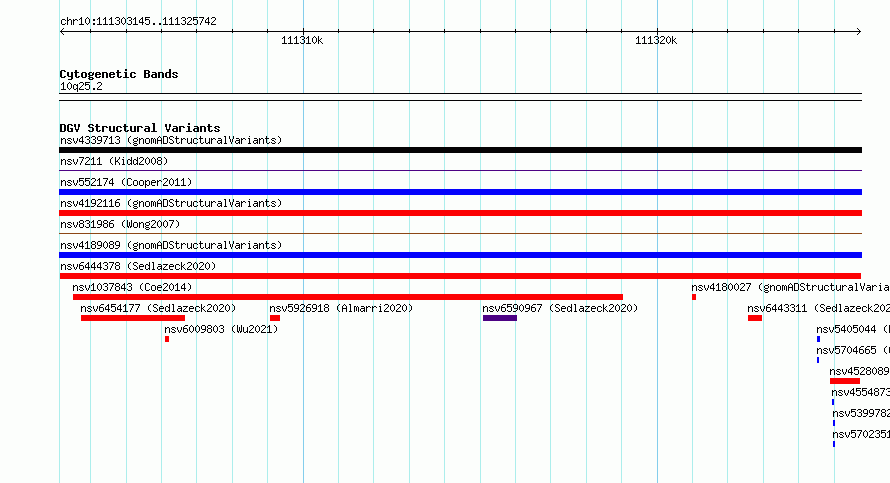Click the small red nsv4180027 variant mark
890x483 pixels.
(694, 297)
